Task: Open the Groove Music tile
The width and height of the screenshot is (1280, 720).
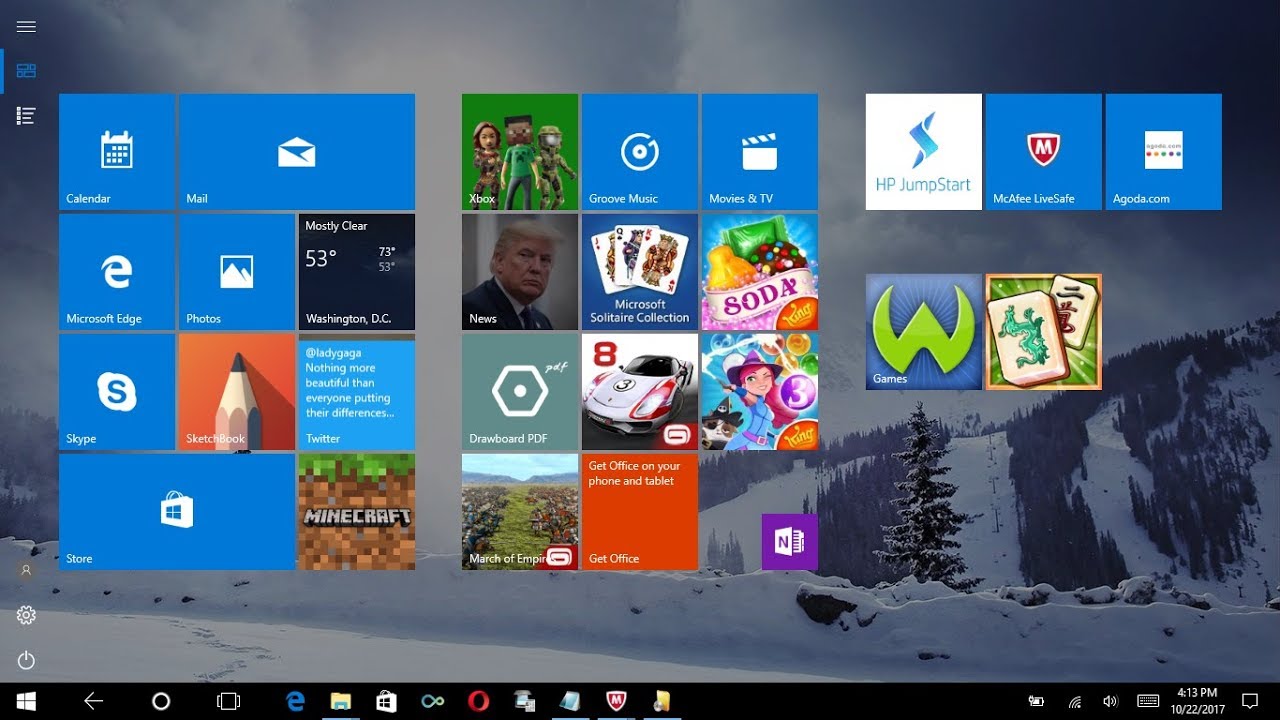Action: [x=640, y=152]
